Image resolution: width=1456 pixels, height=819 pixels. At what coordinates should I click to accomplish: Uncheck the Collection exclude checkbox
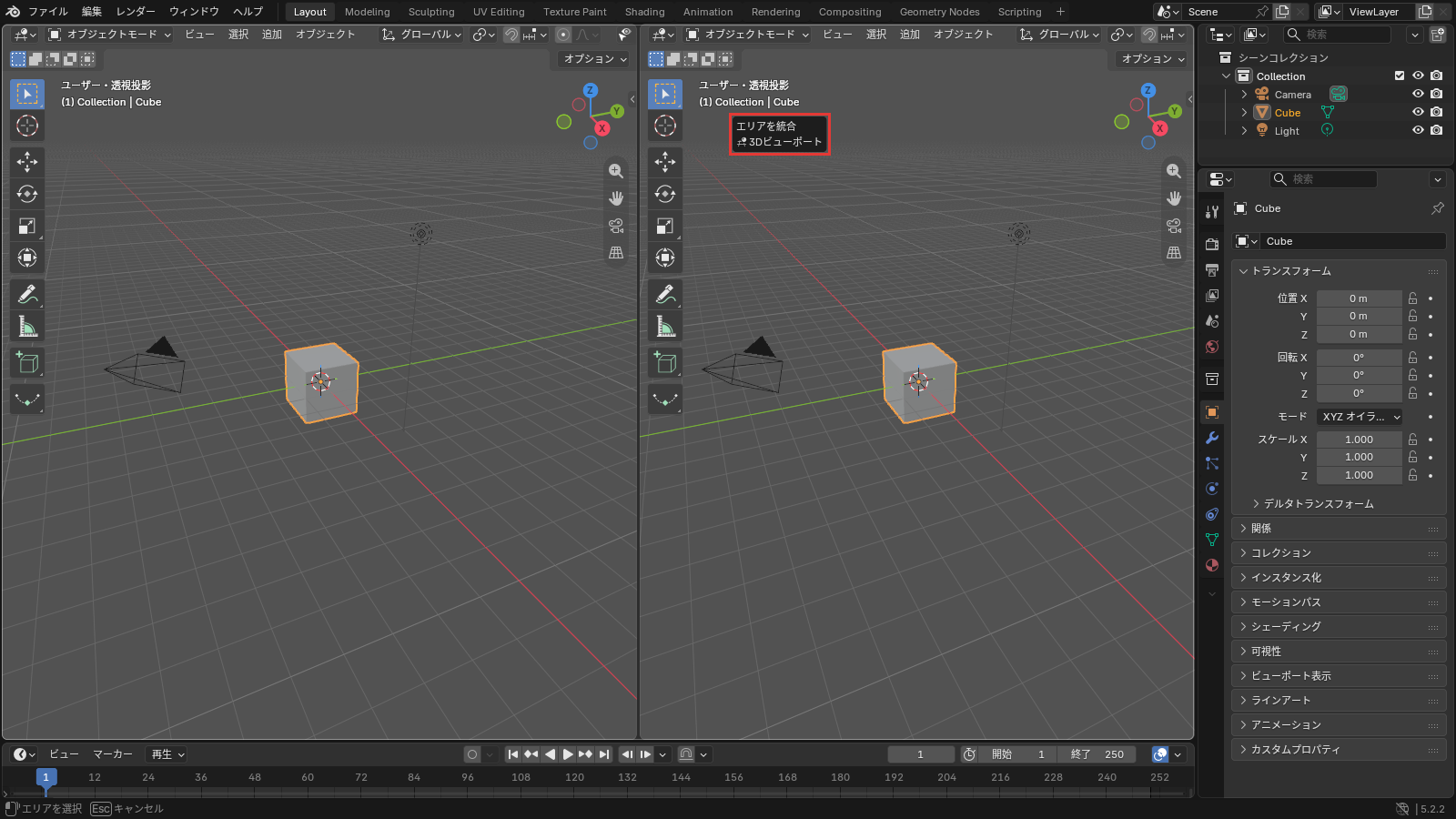coord(1400,76)
